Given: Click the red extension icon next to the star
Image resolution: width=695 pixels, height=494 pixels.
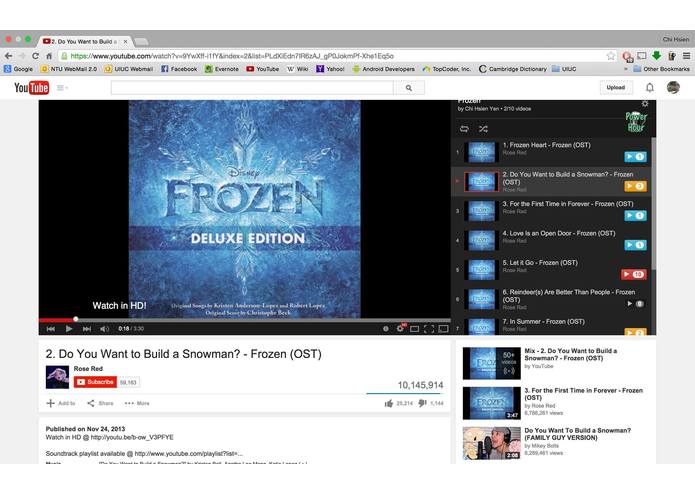Looking at the screenshot, I should [627, 56].
